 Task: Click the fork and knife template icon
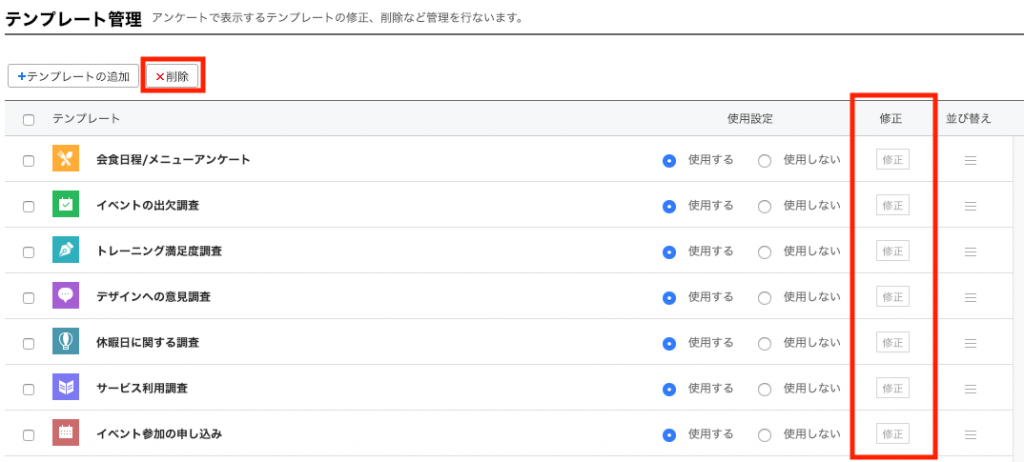[x=65, y=159]
